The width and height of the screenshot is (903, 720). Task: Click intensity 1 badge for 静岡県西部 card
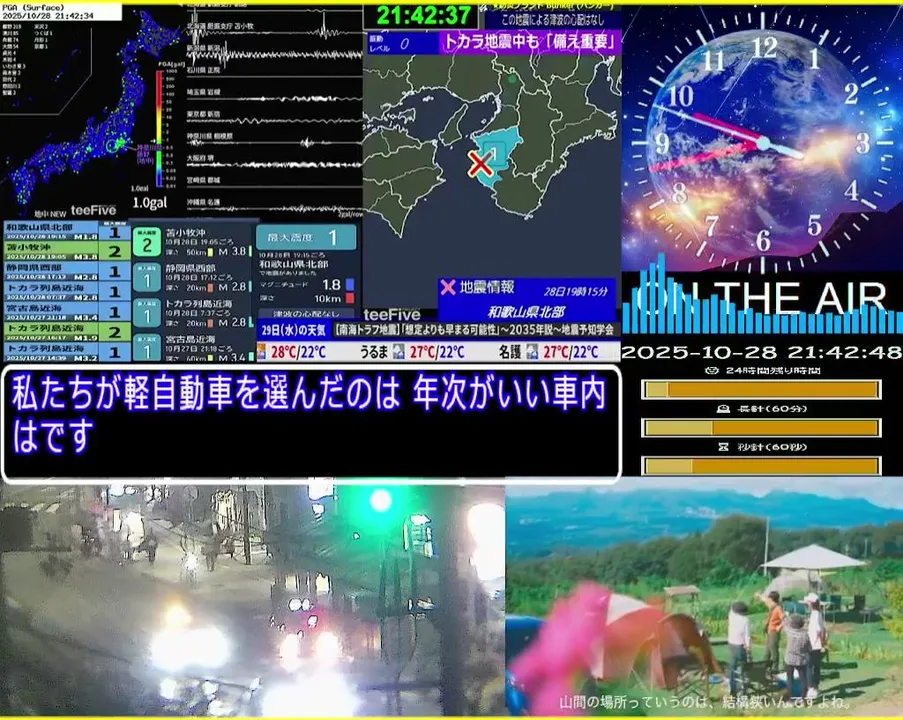pos(147,278)
